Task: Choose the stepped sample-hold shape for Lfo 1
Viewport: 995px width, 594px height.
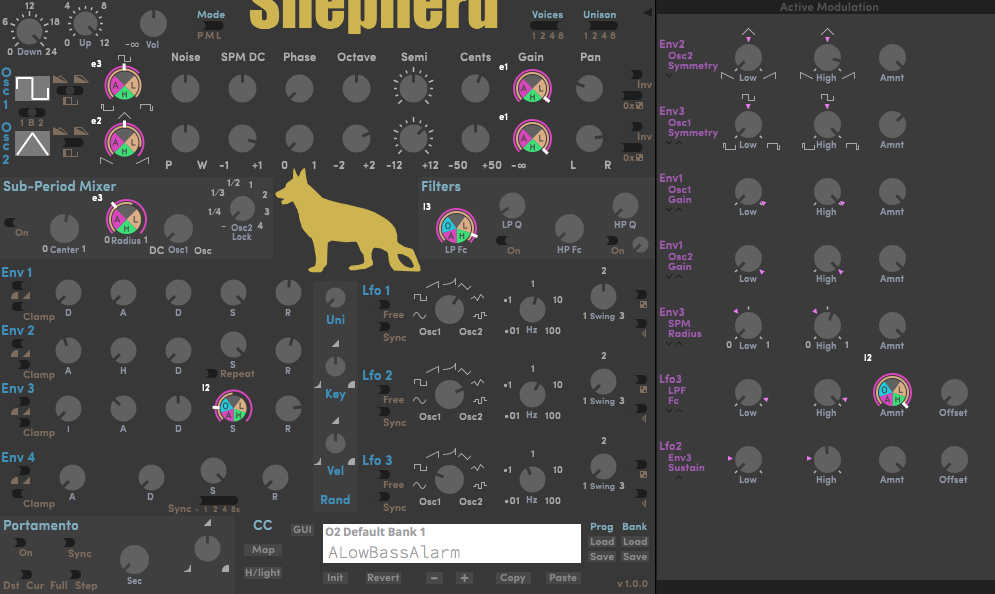Action: point(480,315)
